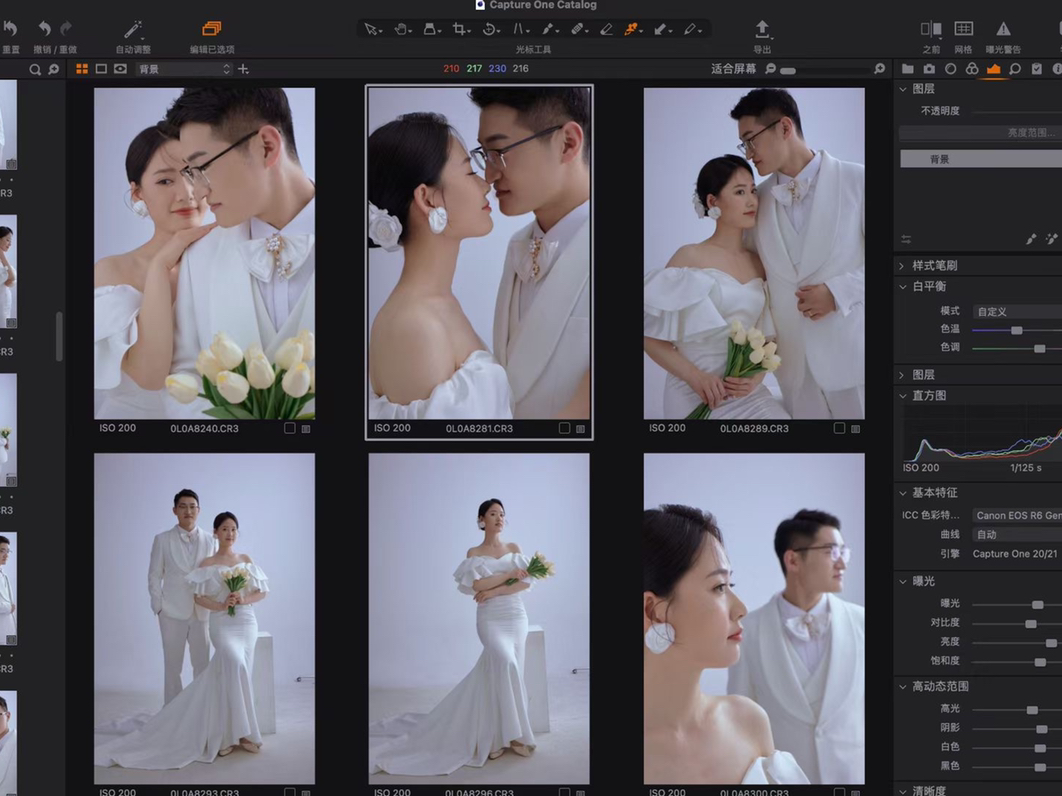This screenshot has height=796, width=1062.
Task: Toggle proof eye viewer mode
Action: coord(121,69)
